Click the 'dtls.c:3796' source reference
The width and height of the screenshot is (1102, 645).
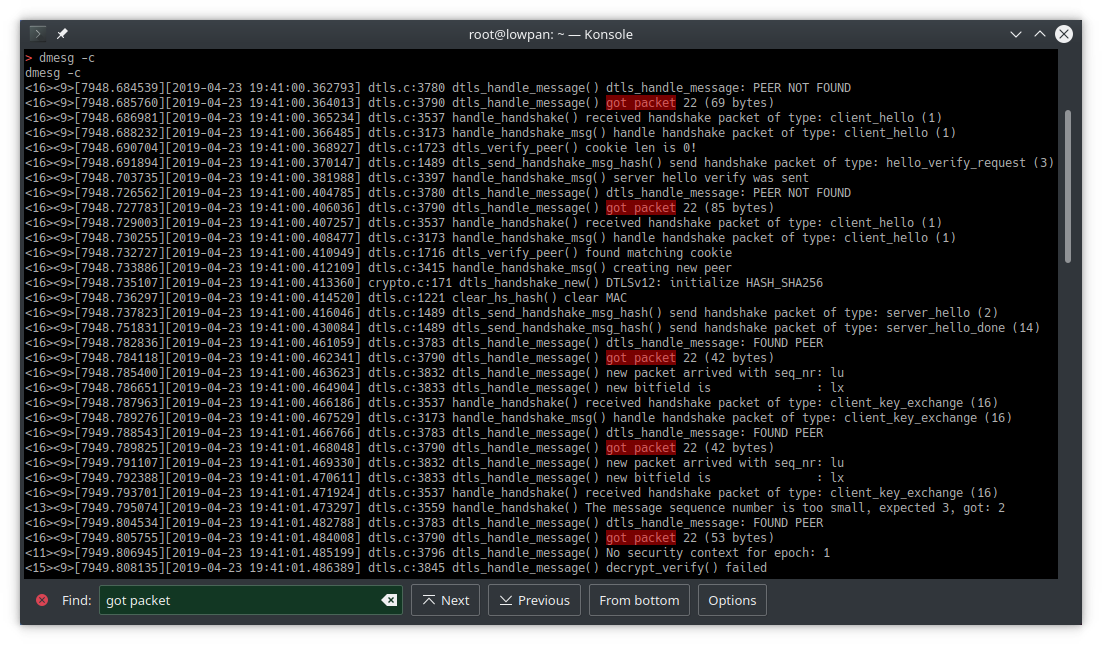406,553
